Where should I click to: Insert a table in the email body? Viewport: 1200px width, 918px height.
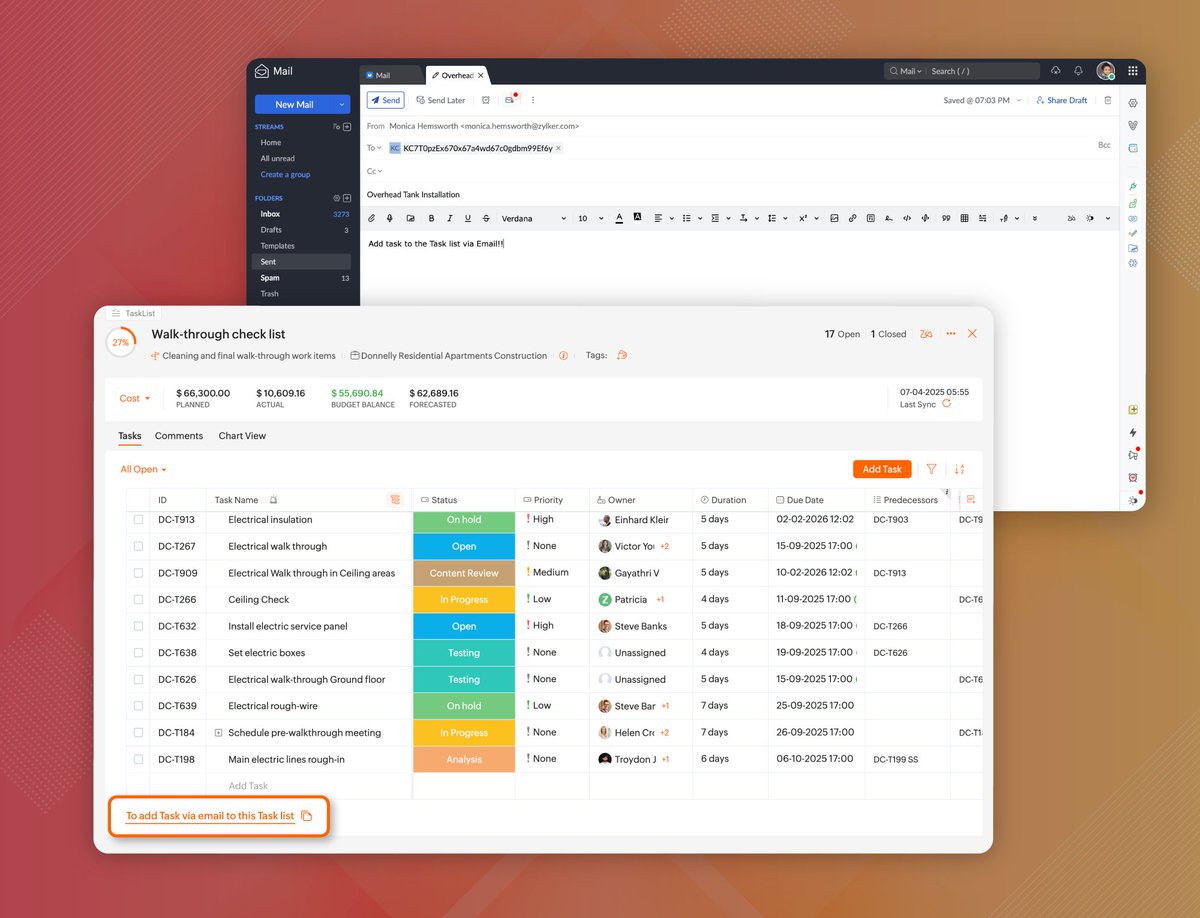(964, 218)
